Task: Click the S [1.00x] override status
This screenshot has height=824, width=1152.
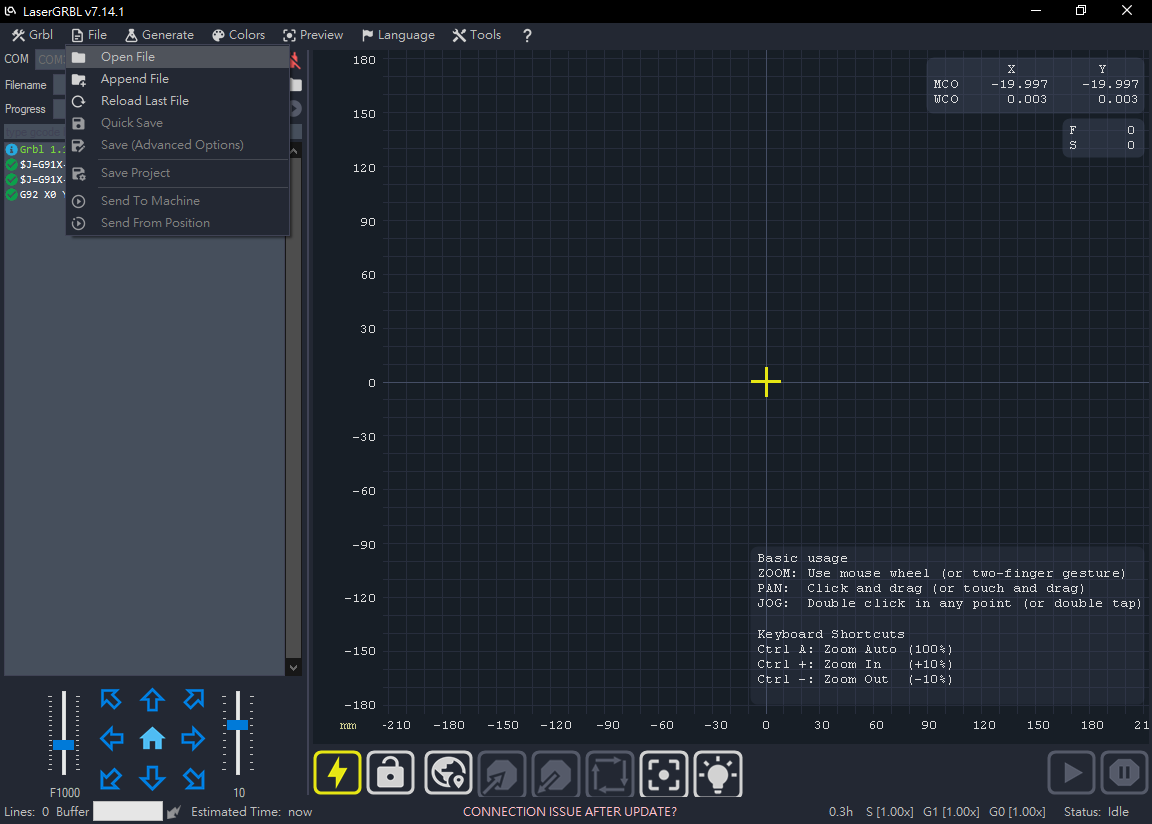Action: point(890,812)
